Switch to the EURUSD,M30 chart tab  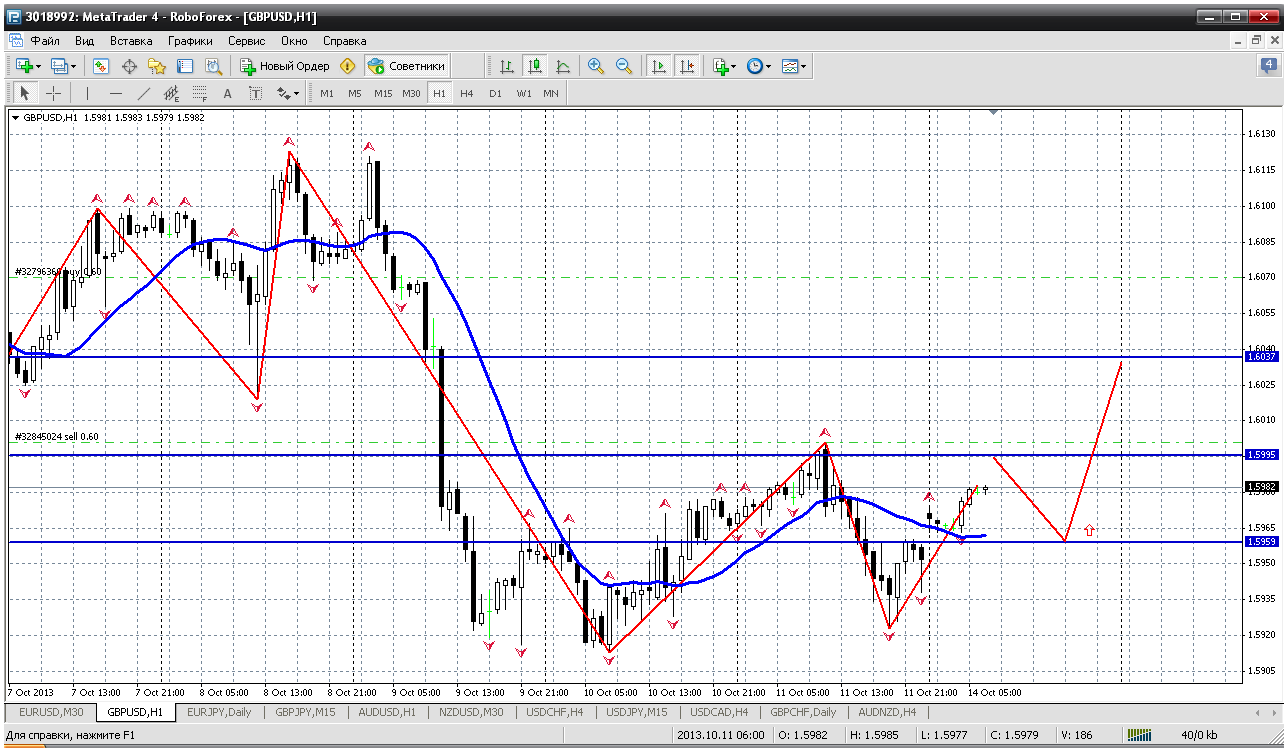[51, 712]
